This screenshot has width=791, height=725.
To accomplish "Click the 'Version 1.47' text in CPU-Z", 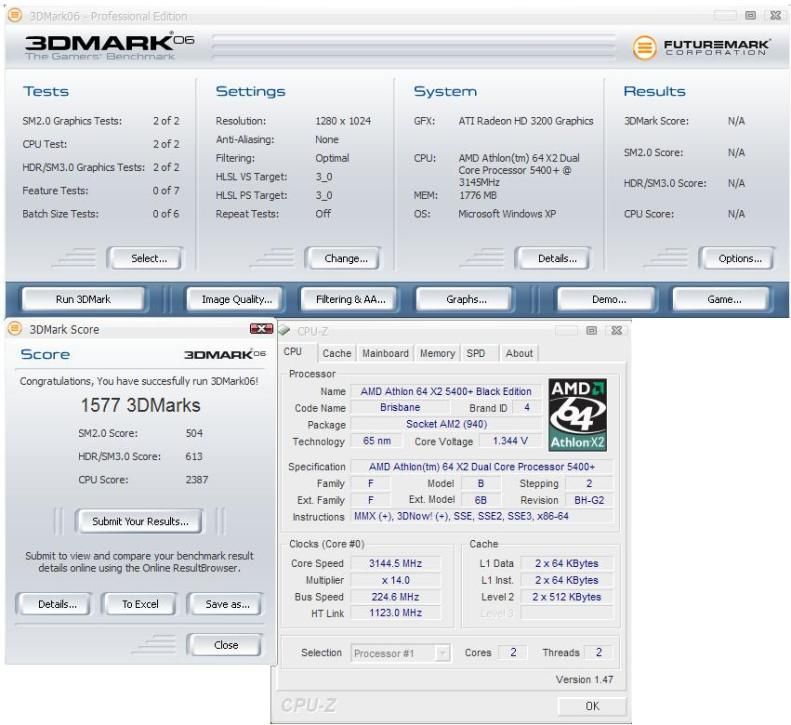I will [584, 679].
